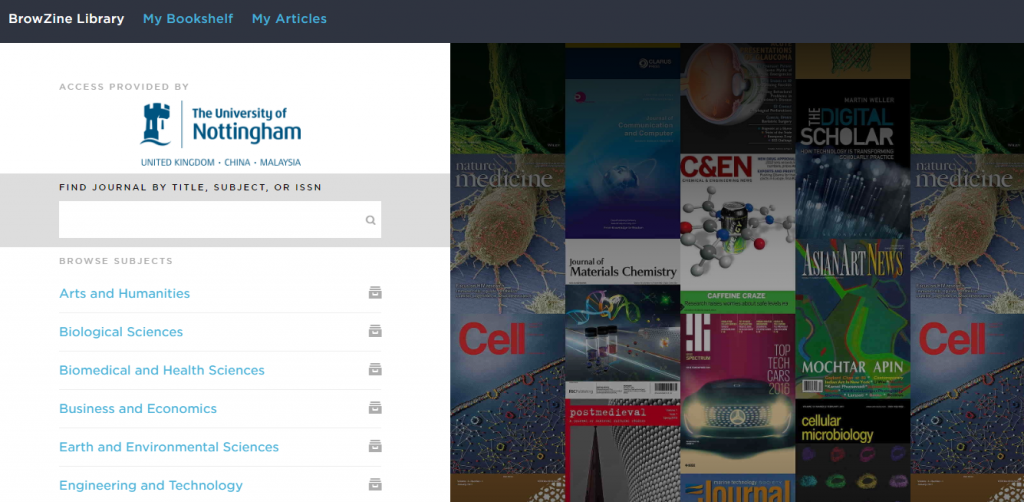Open Biomedical and Health Sciences subject

(162, 370)
